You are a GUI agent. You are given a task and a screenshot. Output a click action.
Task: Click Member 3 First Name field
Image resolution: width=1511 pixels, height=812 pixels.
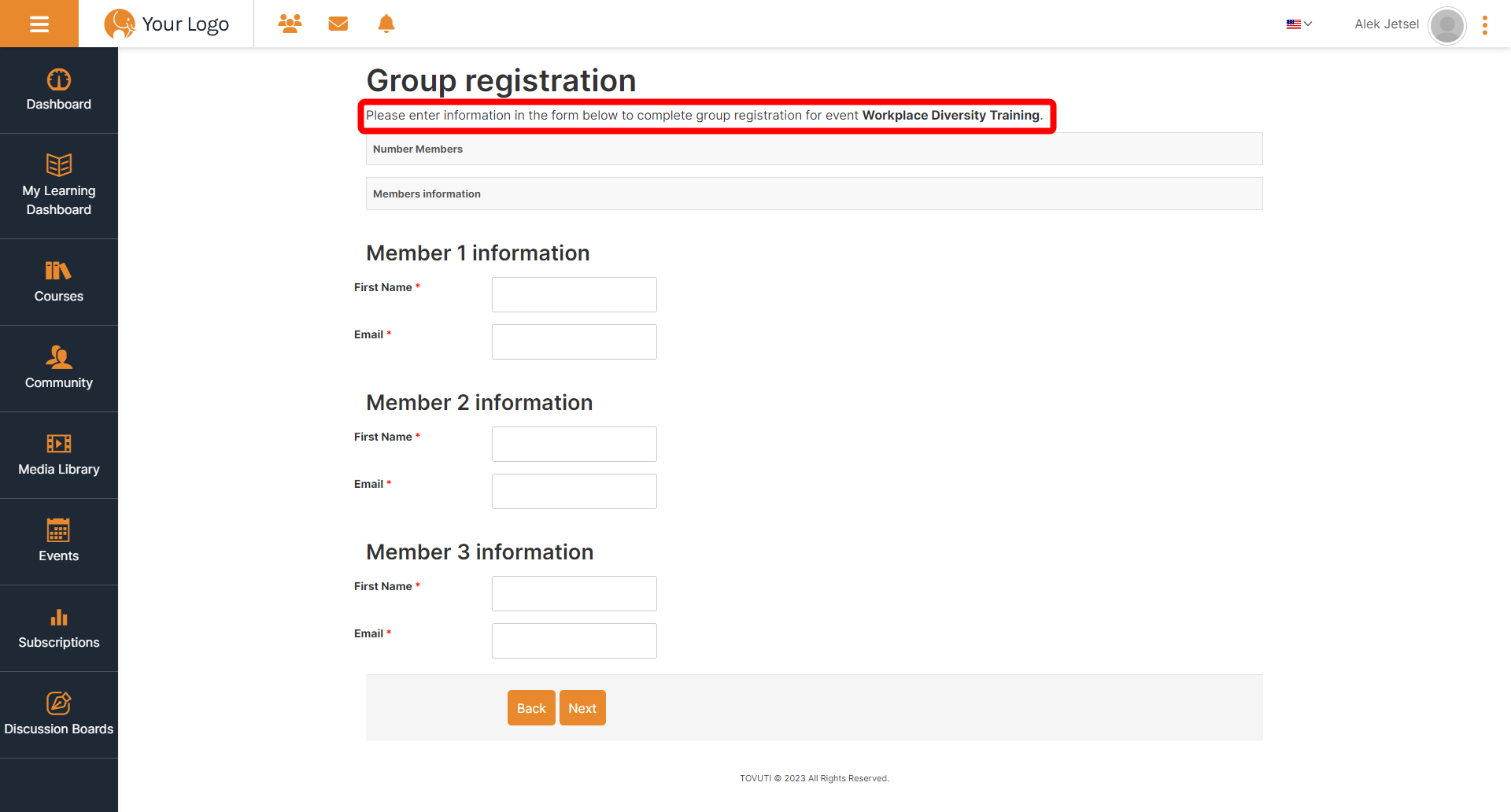(574, 593)
